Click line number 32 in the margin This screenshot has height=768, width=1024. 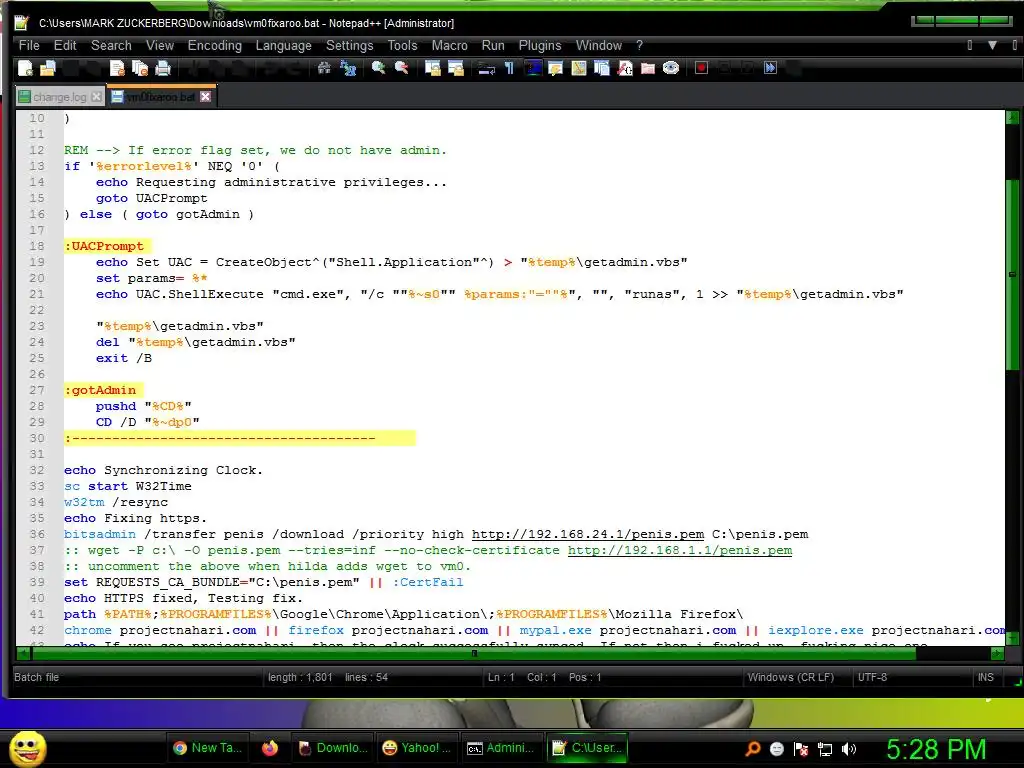point(37,470)
